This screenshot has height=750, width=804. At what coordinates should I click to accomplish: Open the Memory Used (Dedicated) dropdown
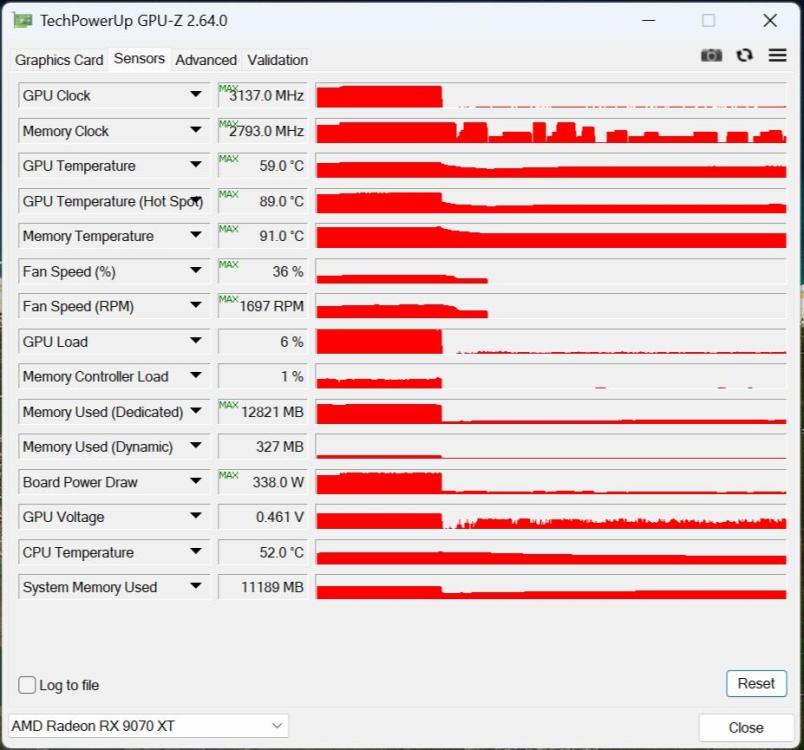click(x=195, y=411)
